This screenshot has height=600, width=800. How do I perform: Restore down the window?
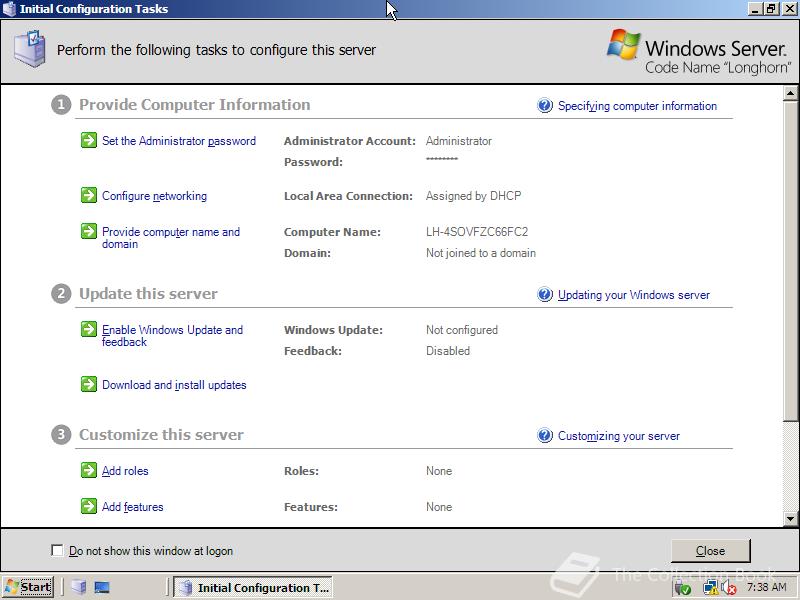[771, 9]
